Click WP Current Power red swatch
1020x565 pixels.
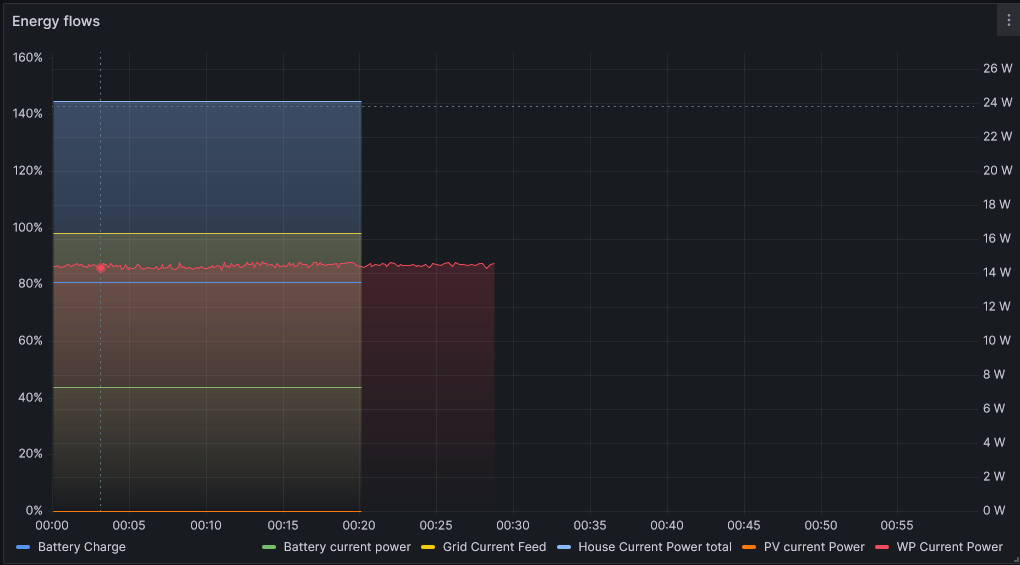882,547
